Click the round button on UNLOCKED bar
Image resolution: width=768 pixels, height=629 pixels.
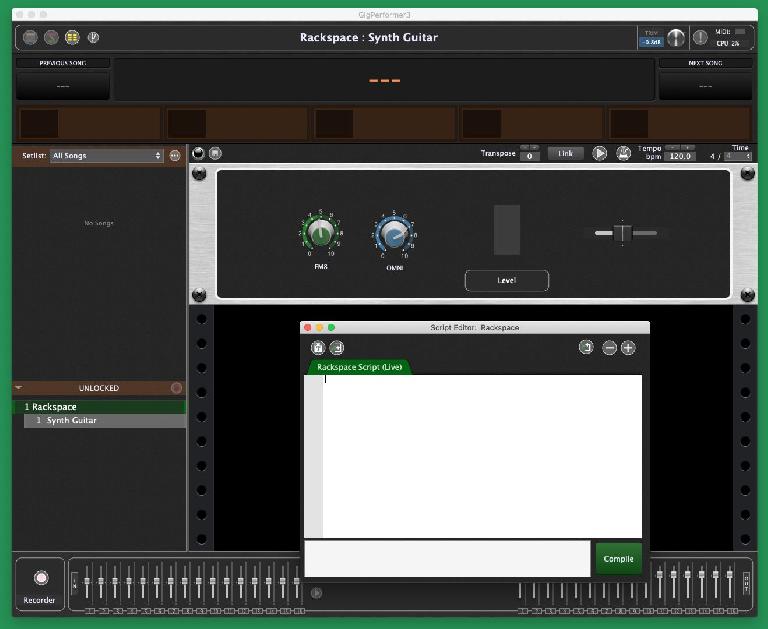[x=176, y=388]
